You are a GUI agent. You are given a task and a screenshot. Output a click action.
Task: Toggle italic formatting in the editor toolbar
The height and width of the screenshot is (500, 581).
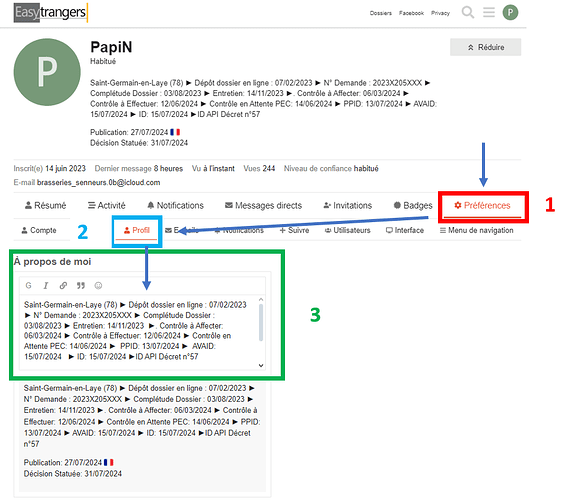click(46, 285)
